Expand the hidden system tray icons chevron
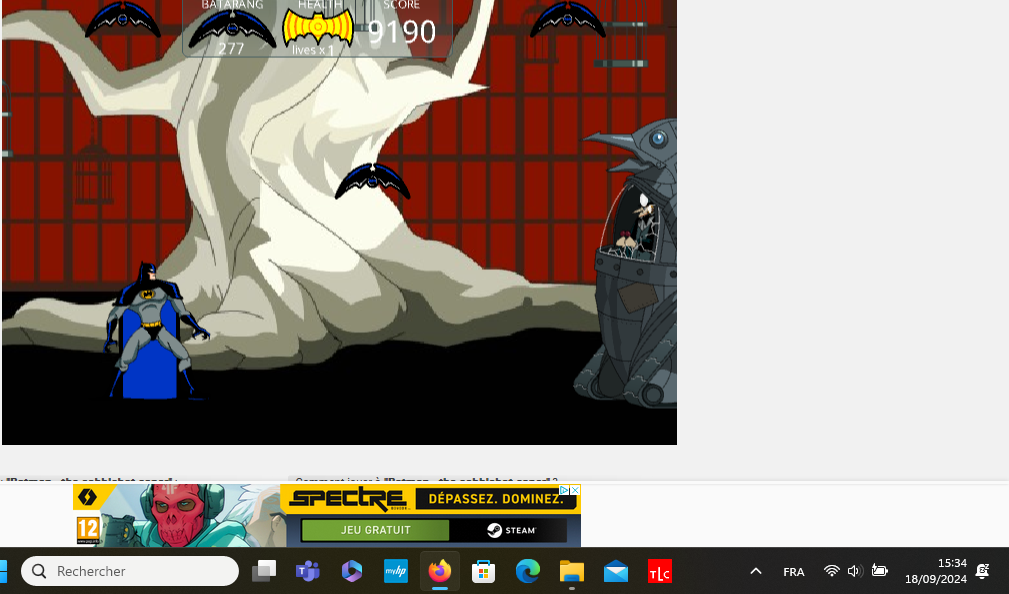 [756, 571]
